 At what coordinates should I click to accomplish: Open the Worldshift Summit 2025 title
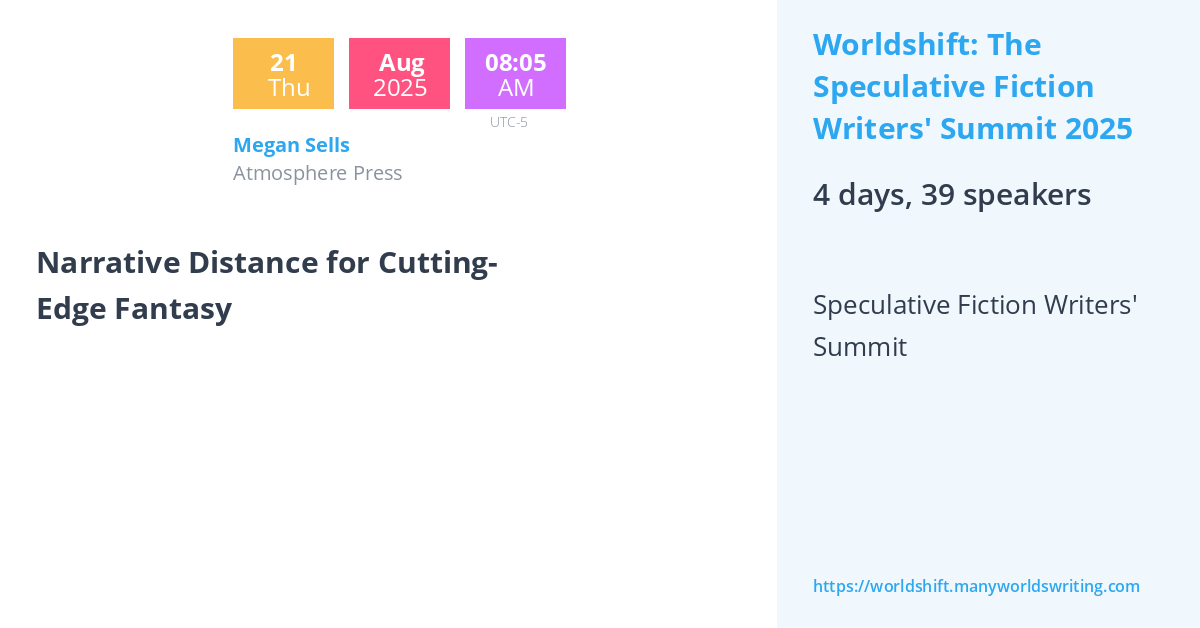[x=972, y=87]
